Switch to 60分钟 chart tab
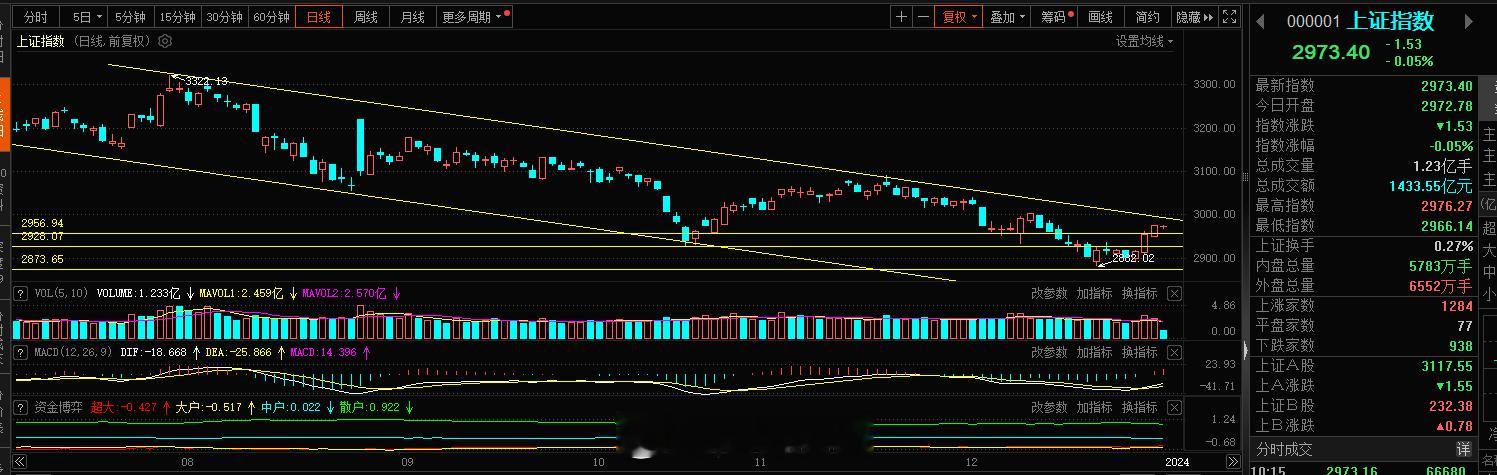Image resolution: width=1497 pixels, height=475 pixels. [x=272, y=17]
